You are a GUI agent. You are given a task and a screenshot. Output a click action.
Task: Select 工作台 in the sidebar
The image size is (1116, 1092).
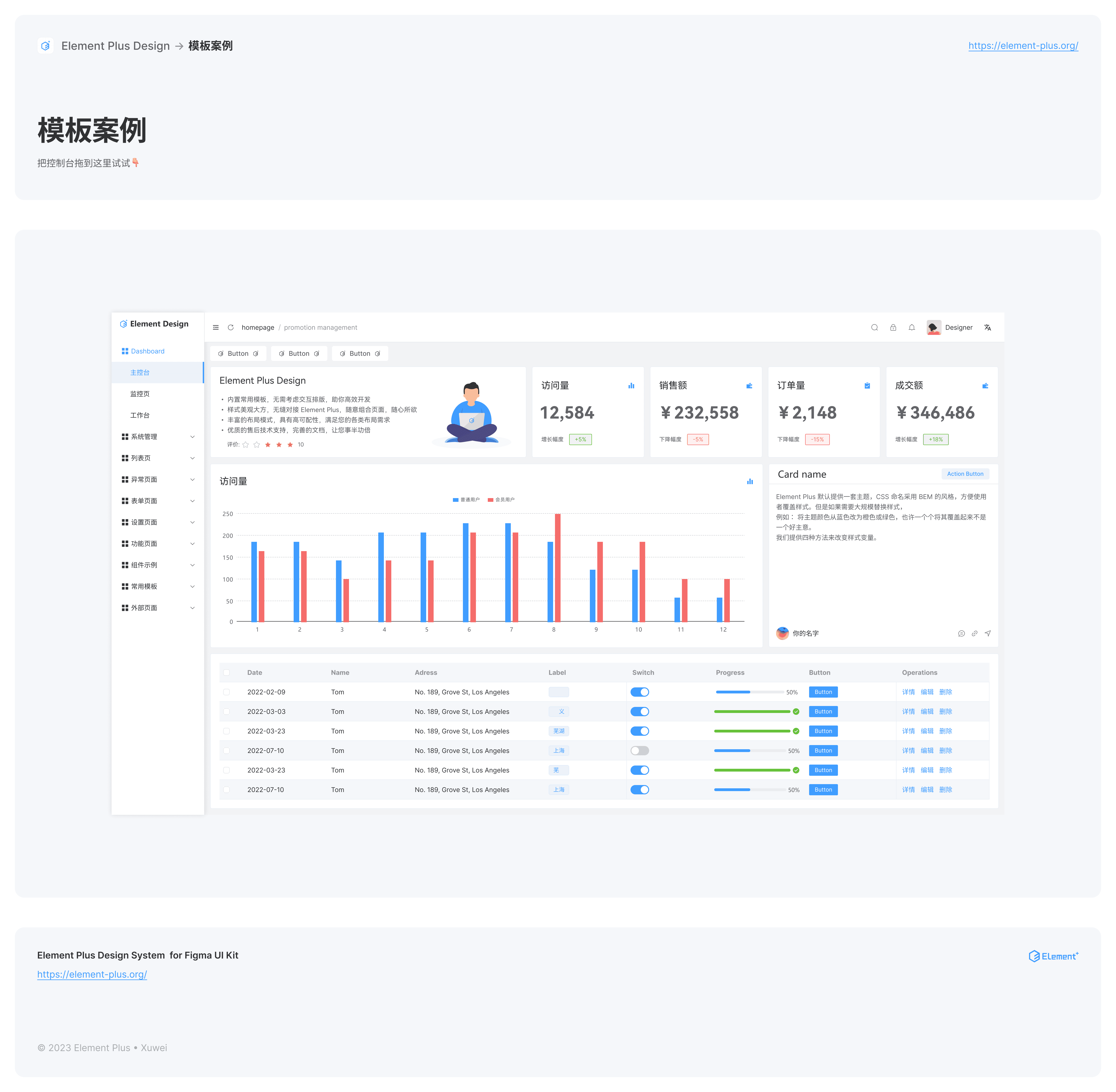coord(140,415)
